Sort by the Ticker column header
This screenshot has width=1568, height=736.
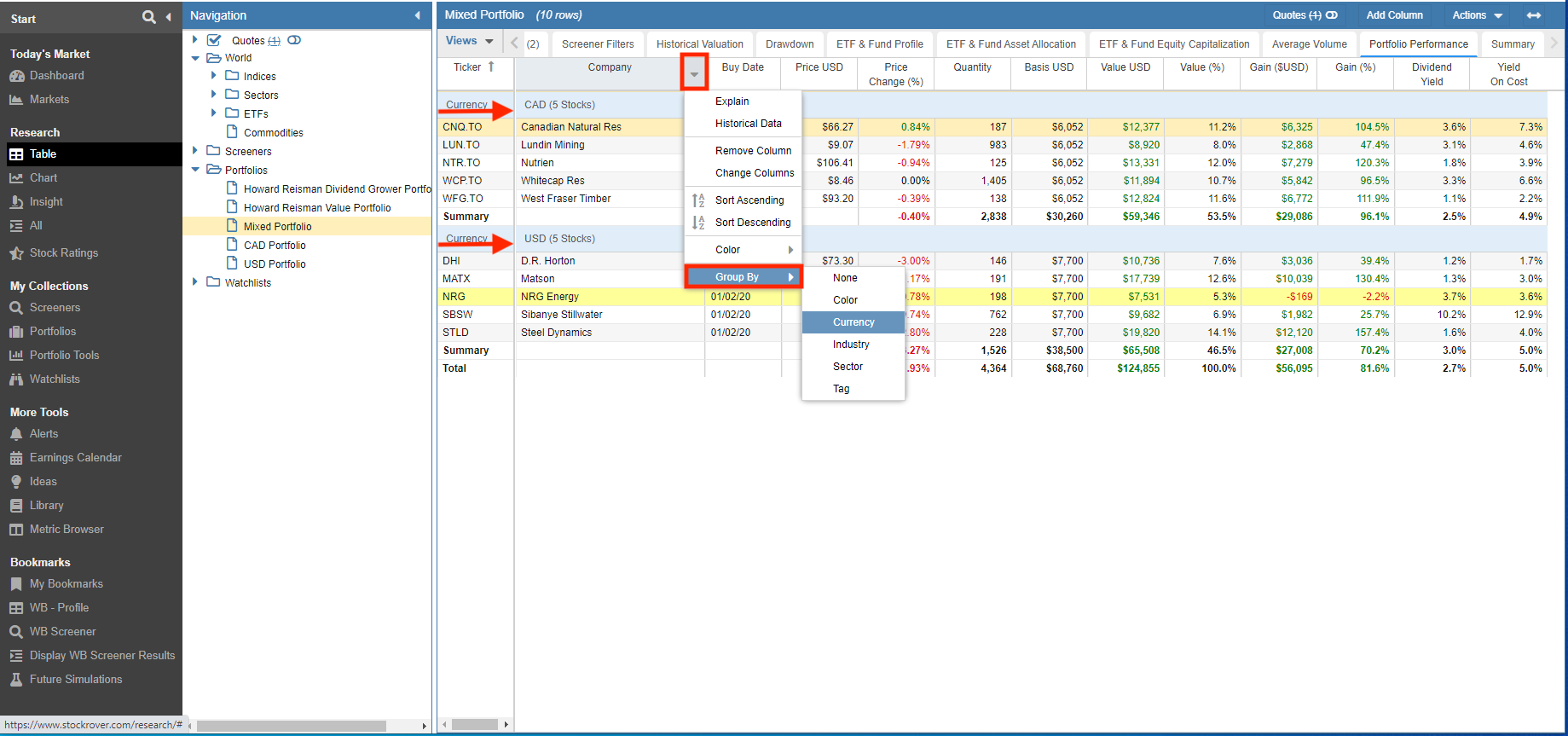tap(476, 73)
